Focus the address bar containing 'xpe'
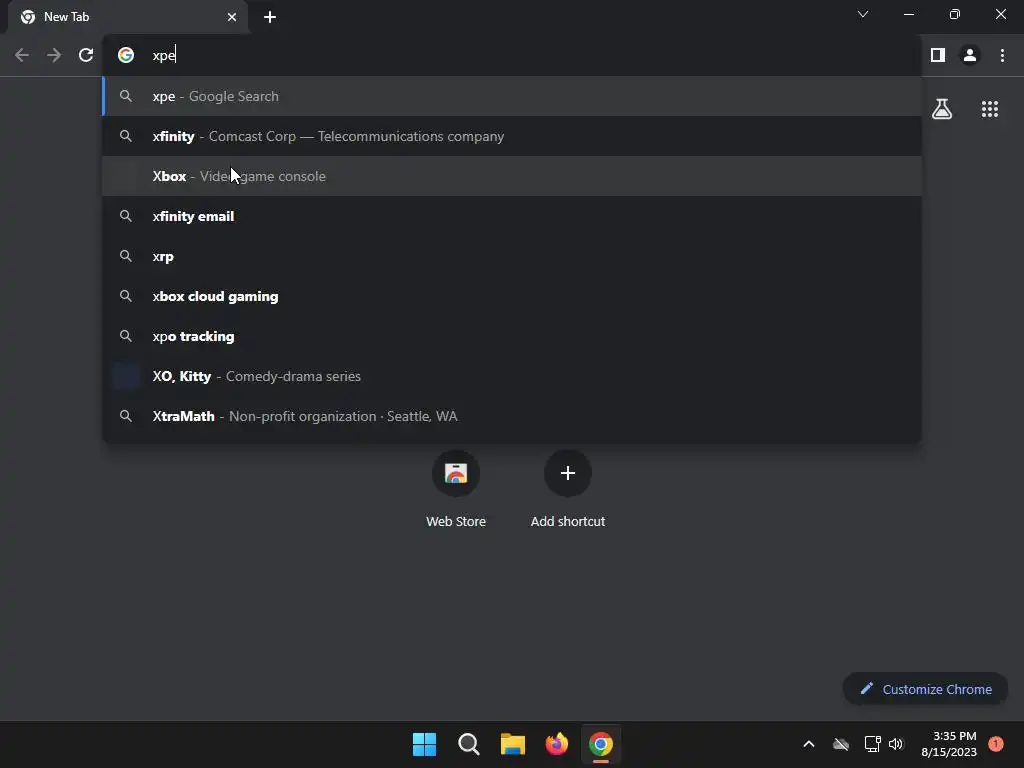This screenshot has height=768, width=1024. [x=512, y=56]
